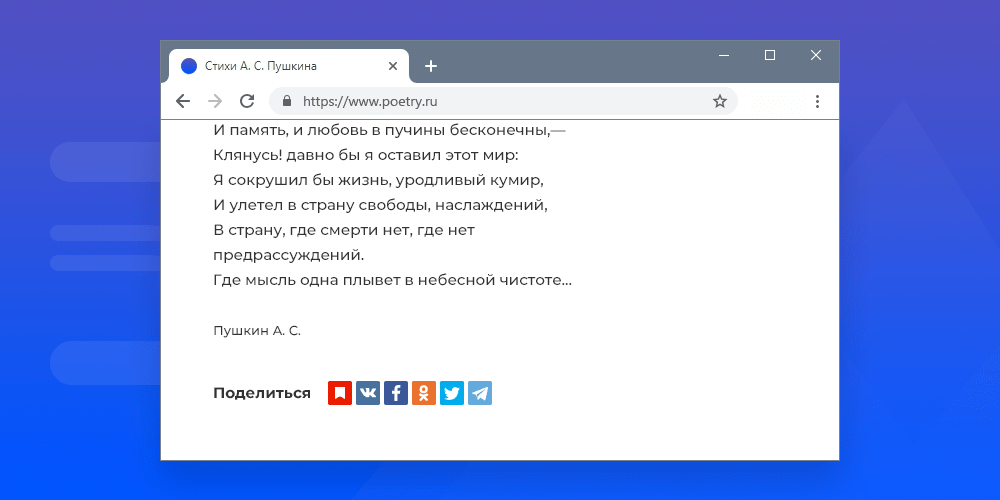Image resolution: width=1000 pixels, height=500 pixels.
Task: Close the browser window
Action: pos(816,55)
